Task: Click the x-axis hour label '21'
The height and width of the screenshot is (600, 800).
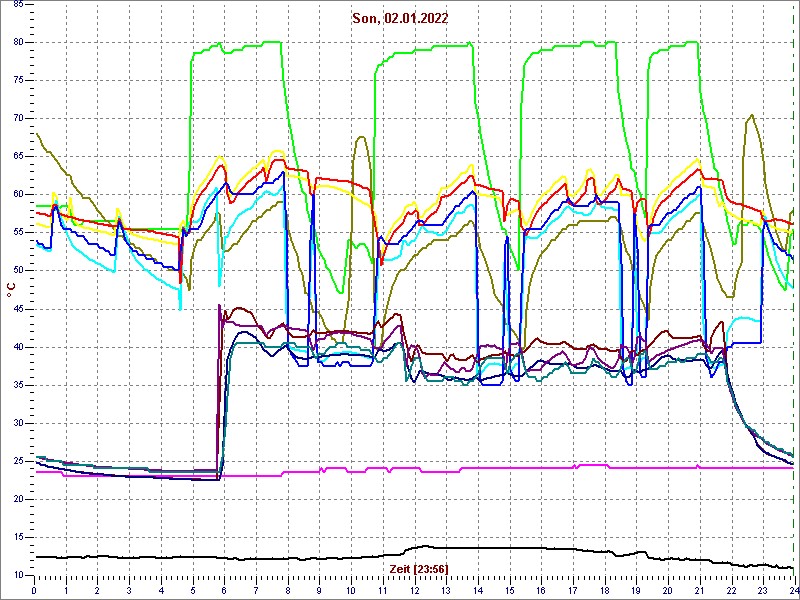Action: click(699, 590)
